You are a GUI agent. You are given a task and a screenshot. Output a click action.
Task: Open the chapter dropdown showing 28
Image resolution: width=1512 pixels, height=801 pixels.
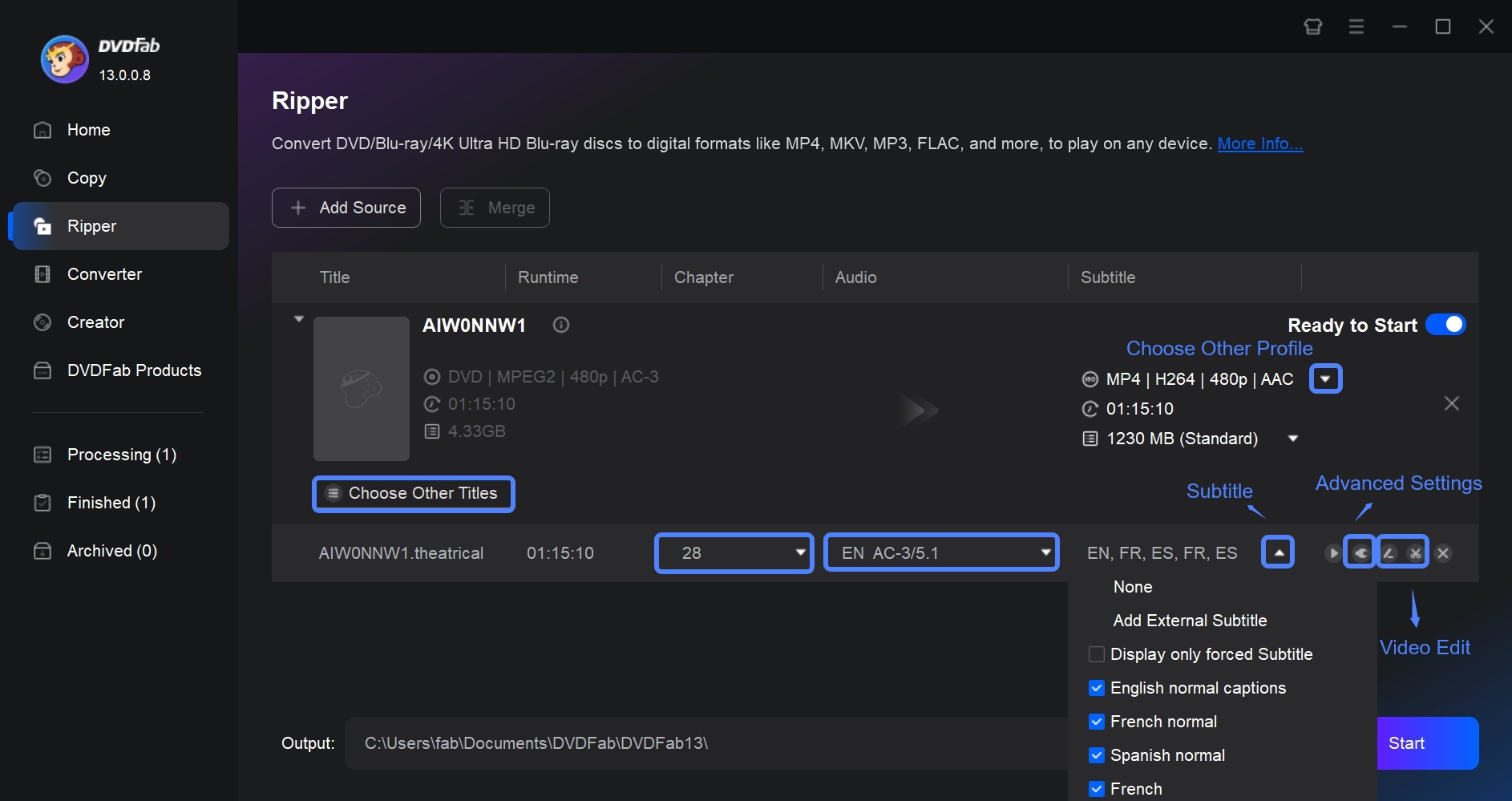(x=733, y=552)
